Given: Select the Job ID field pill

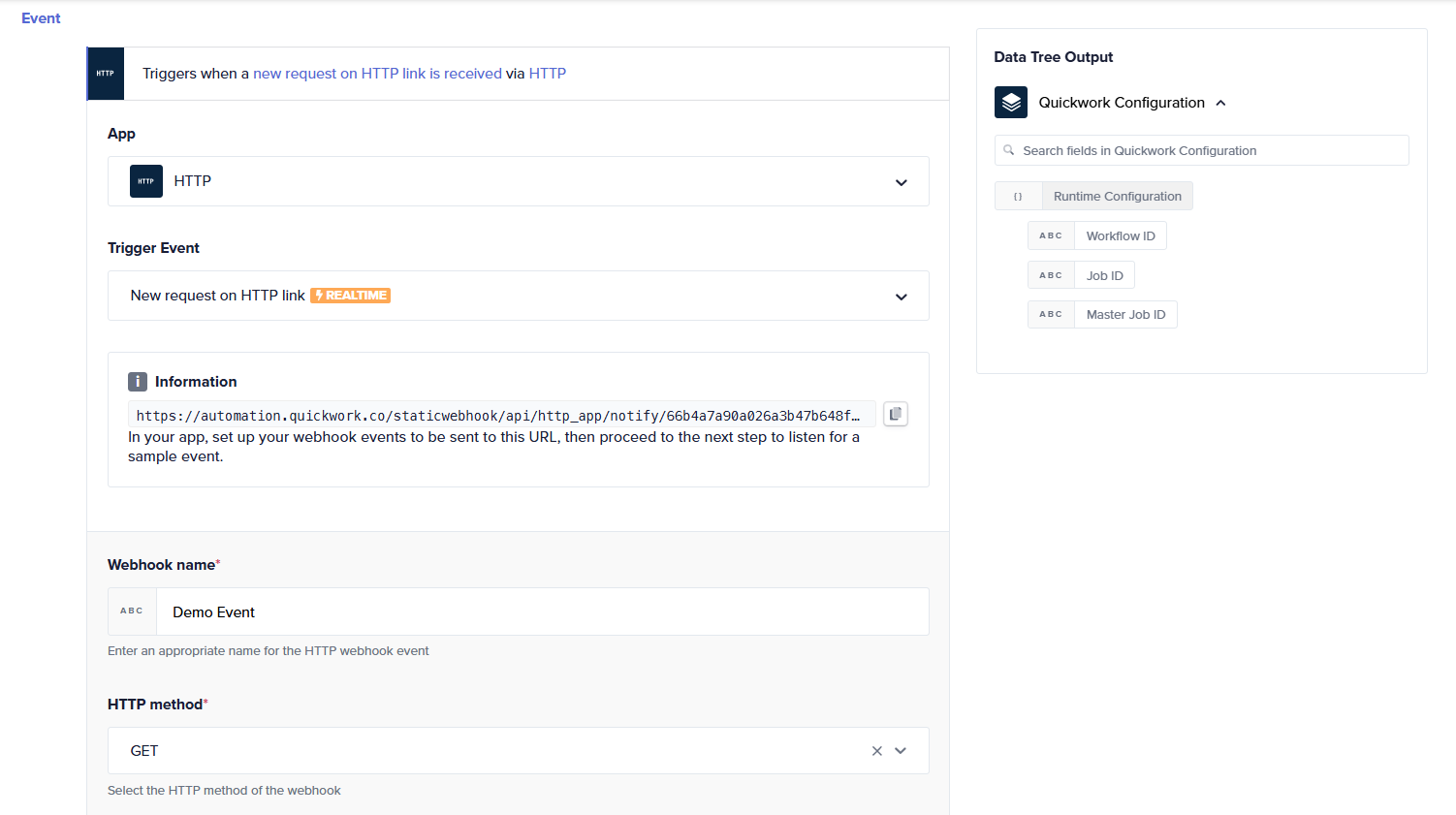Looking at the screenshot, I should (x=1105, y=275).
